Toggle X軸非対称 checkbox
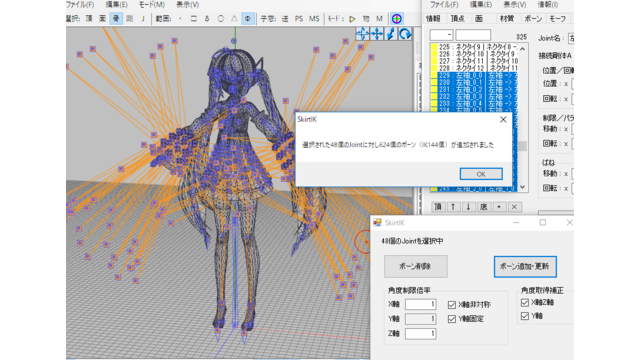Viewport: 640px width, 360px height. tap(451, 305)
